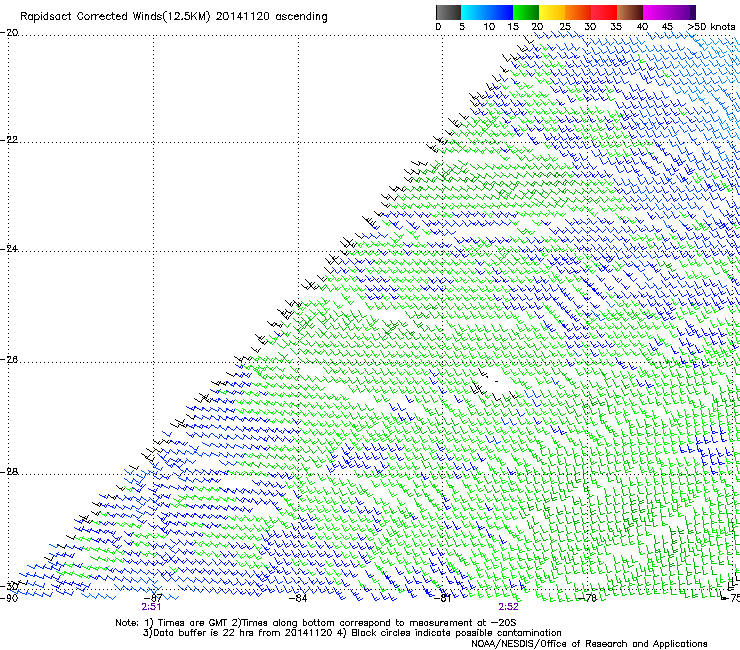Click the '>50 knots' legend label

click(x=711, y=26)
